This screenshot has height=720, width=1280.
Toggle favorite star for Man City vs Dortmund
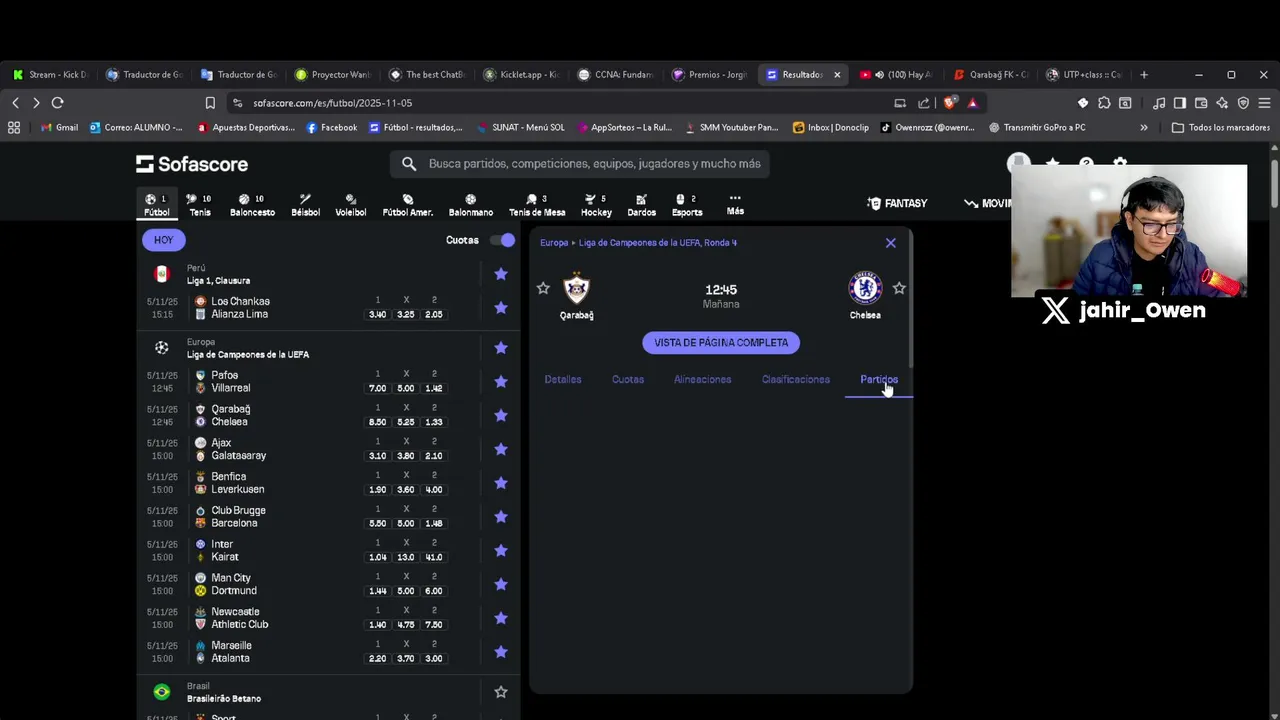point(501,584)
